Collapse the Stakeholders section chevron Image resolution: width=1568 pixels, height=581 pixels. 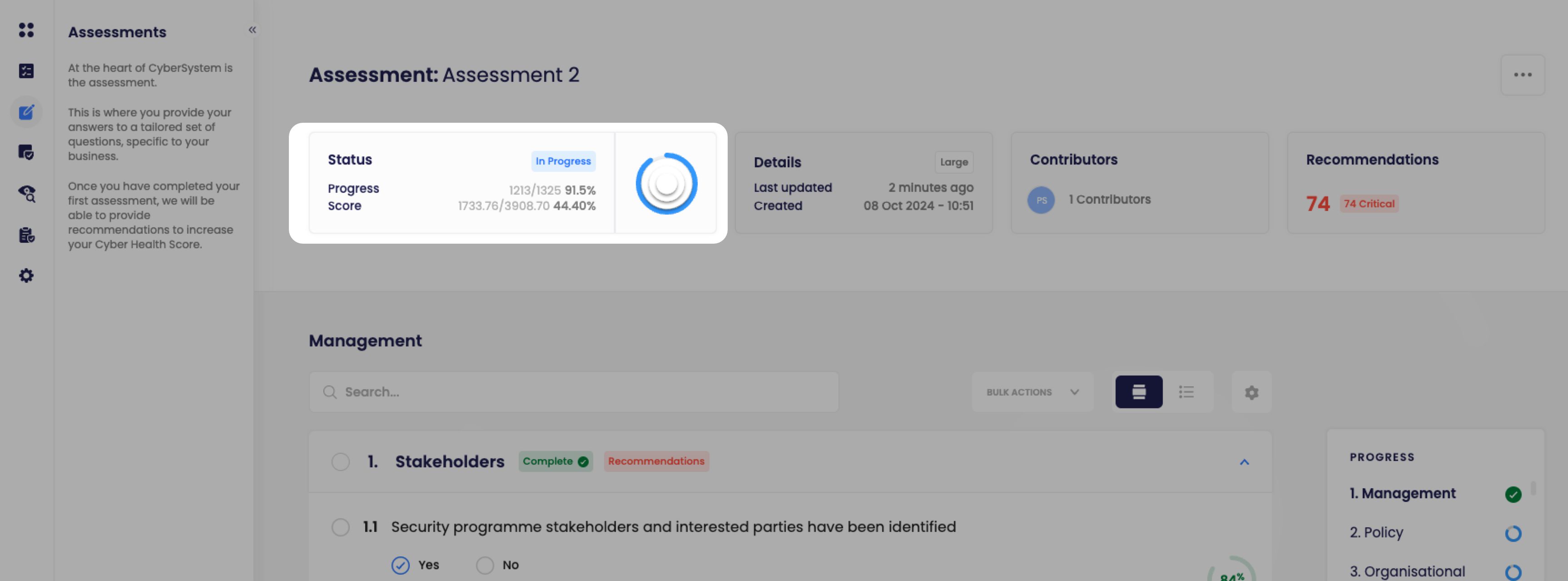pyautogui.click(x=1244, y=461)
